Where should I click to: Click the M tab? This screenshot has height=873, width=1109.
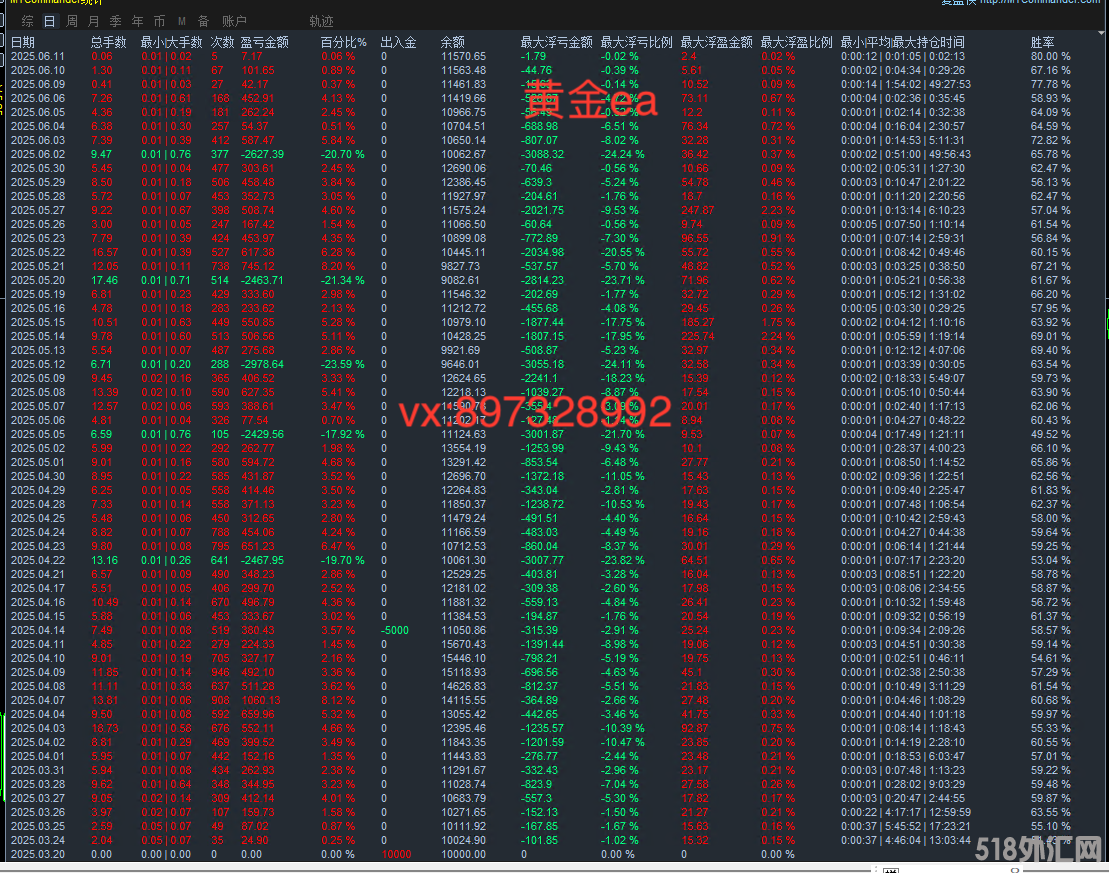[181, 21]
